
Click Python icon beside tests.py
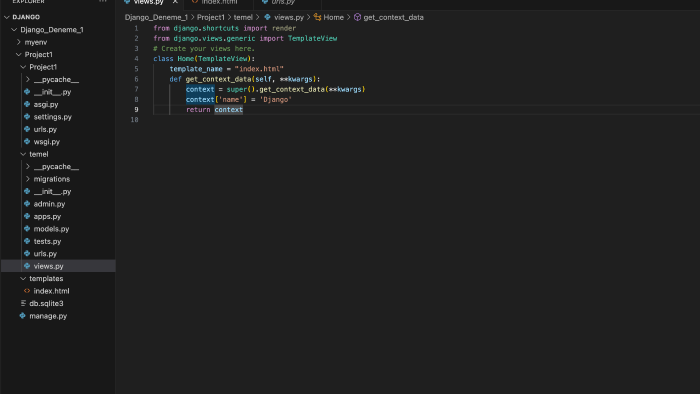(27, 241)
